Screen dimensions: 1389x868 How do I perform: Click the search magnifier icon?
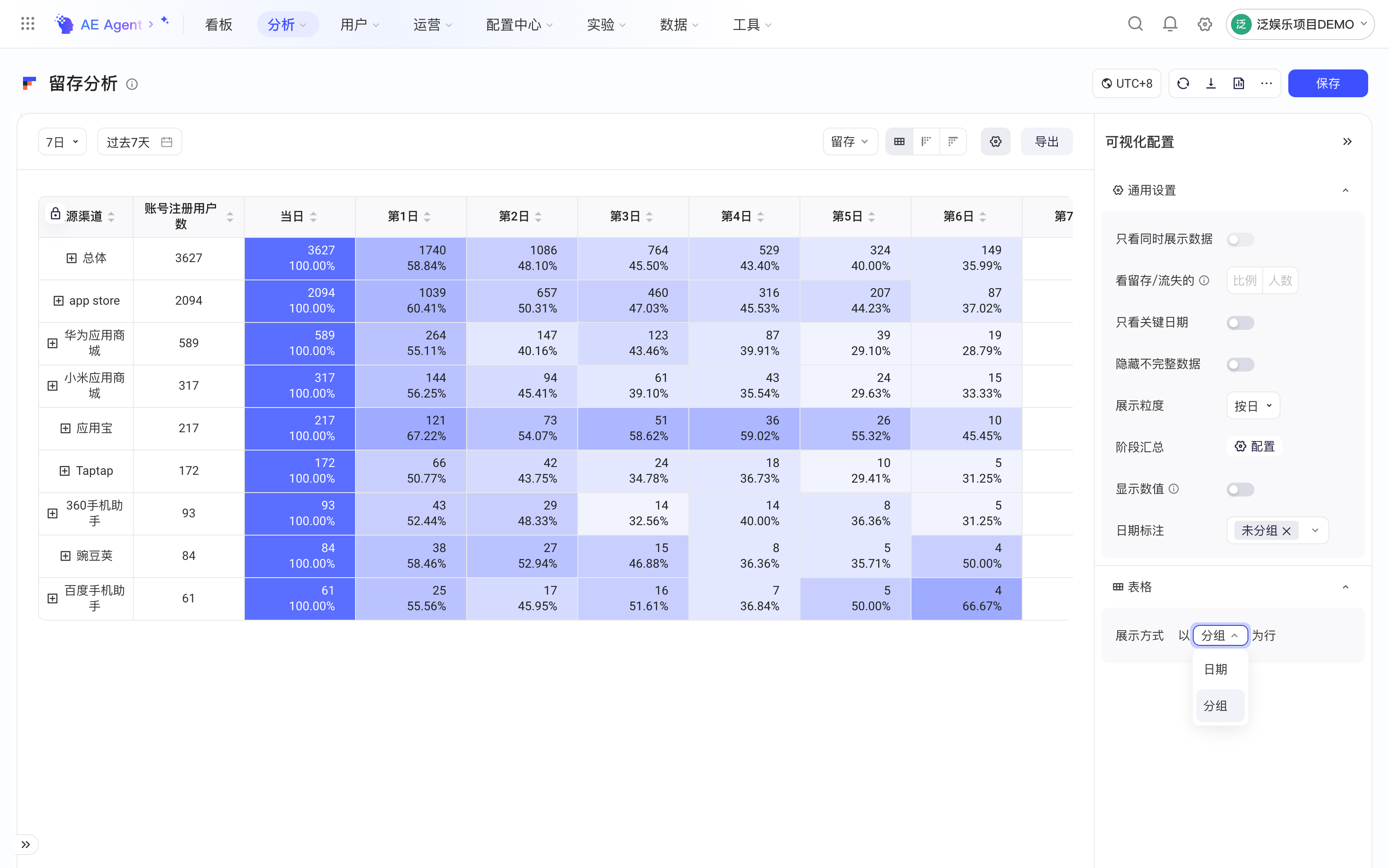pyautogui.click(x=1136, y=24)
